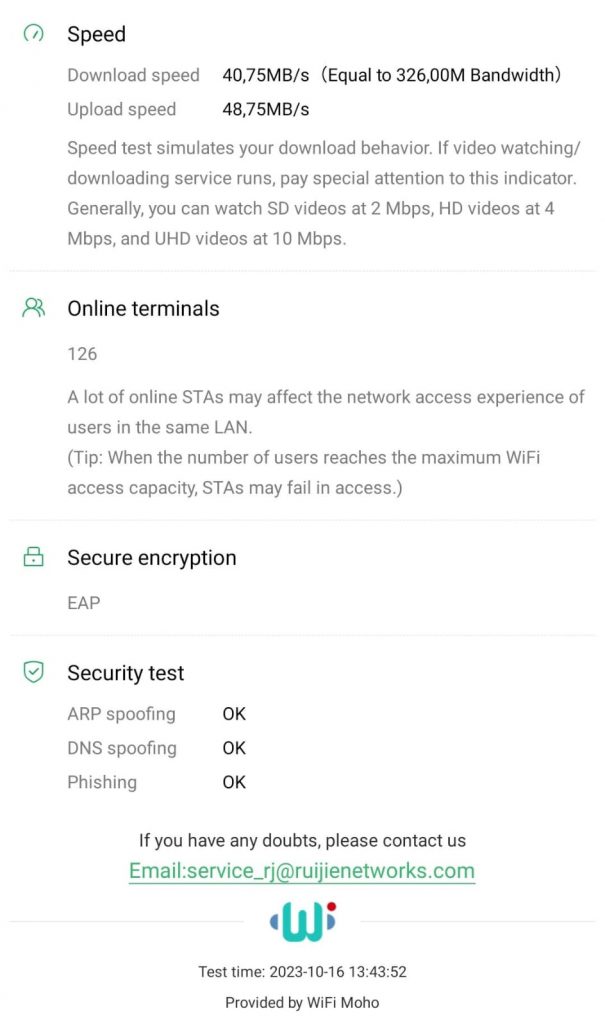Click the Test time timestamp text
This screenshot has height=1024, width=605.
click(x=302, y=972)
